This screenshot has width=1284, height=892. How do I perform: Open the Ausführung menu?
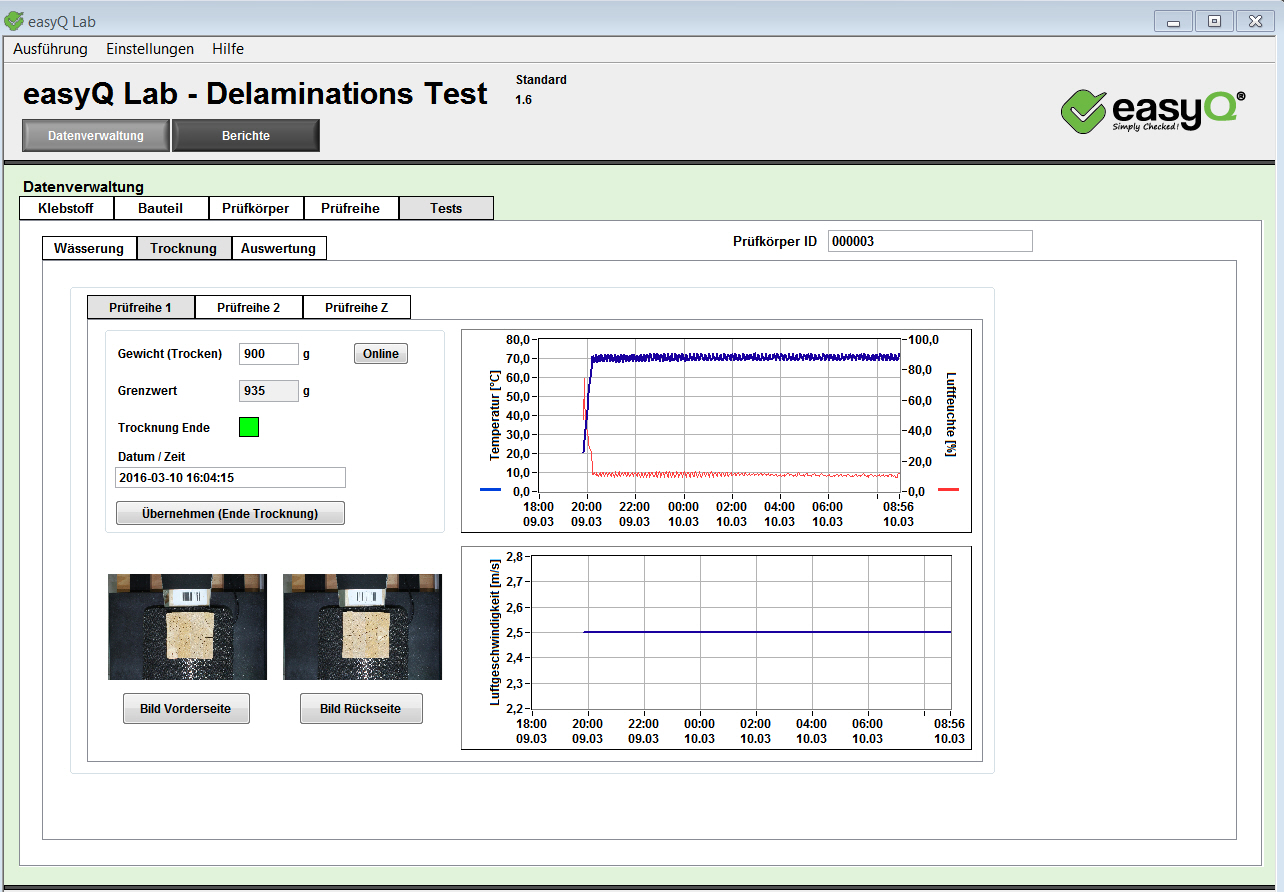click(50, 49)
